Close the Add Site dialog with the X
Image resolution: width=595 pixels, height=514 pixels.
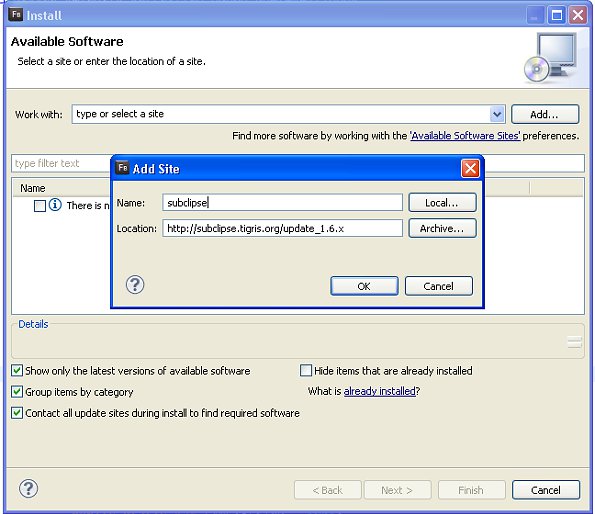point(470,168)
